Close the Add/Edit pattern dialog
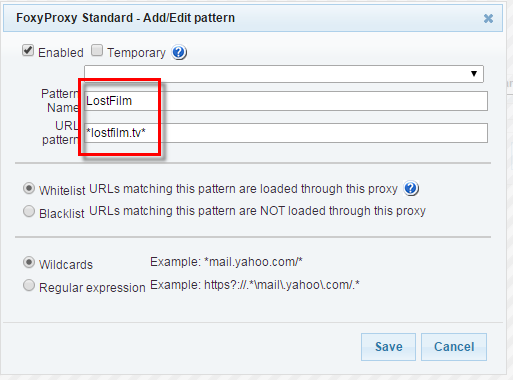Viewport: 513px width, 380px height. 488,18
